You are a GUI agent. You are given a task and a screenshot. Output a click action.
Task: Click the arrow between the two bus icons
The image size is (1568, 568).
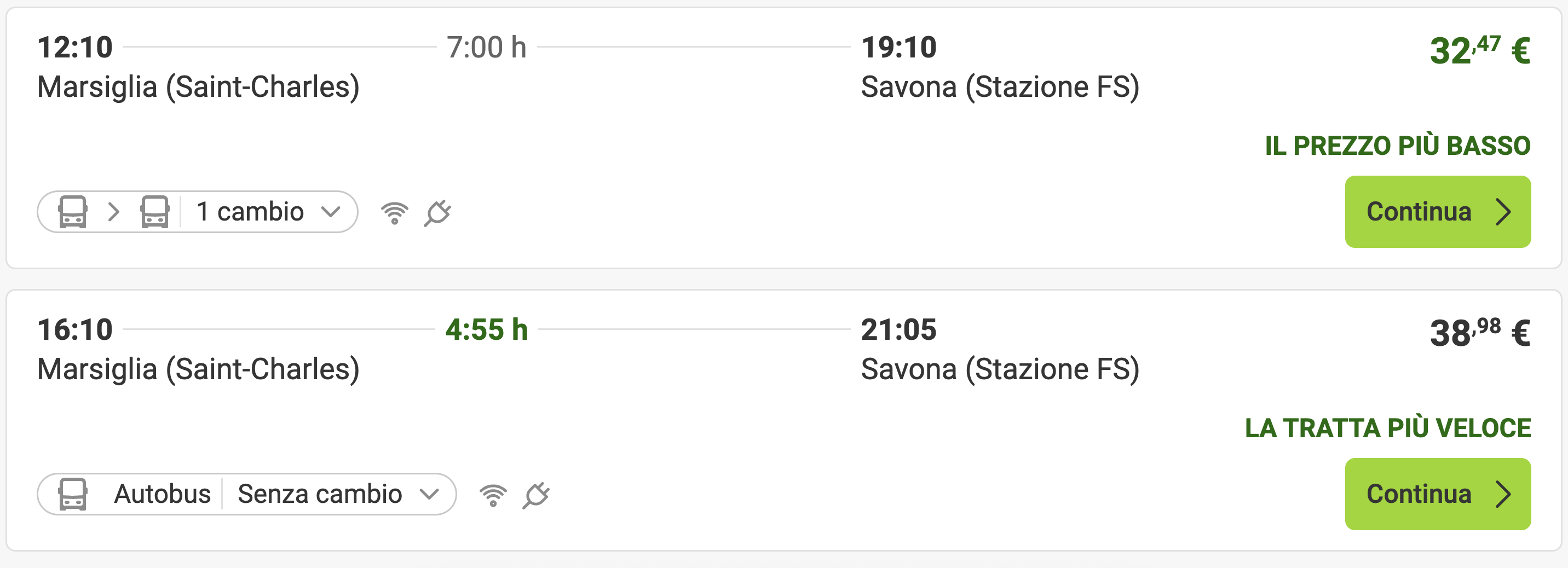point(113,212)
